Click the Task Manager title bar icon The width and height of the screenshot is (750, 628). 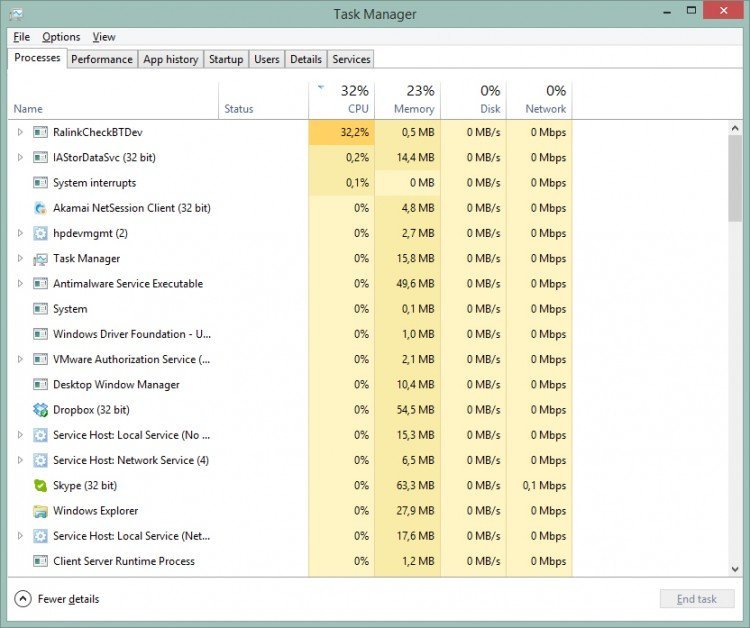15,14
